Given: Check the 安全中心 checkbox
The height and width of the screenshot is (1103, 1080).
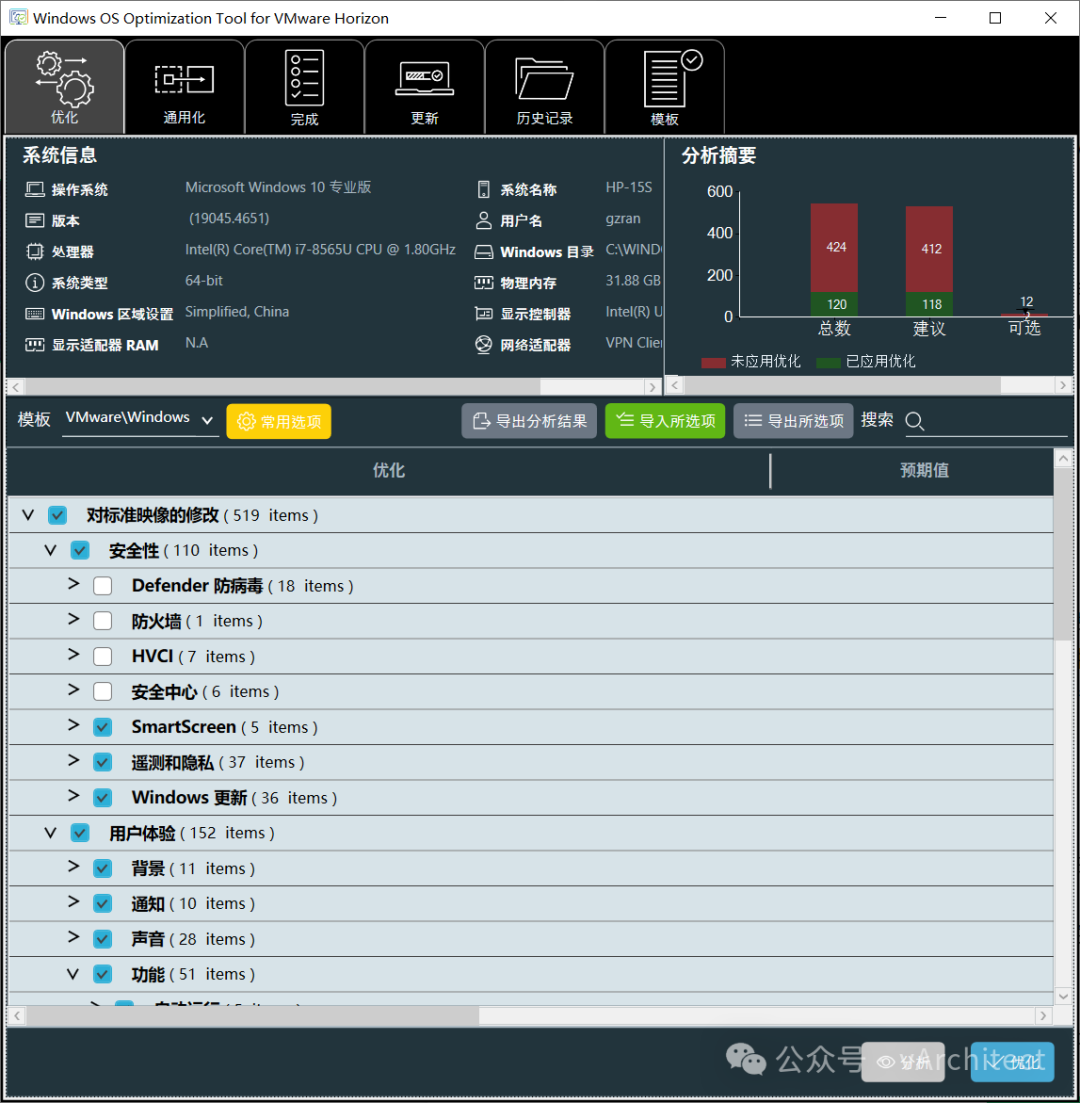Looking at the screenshot, I should coord(103,691).
